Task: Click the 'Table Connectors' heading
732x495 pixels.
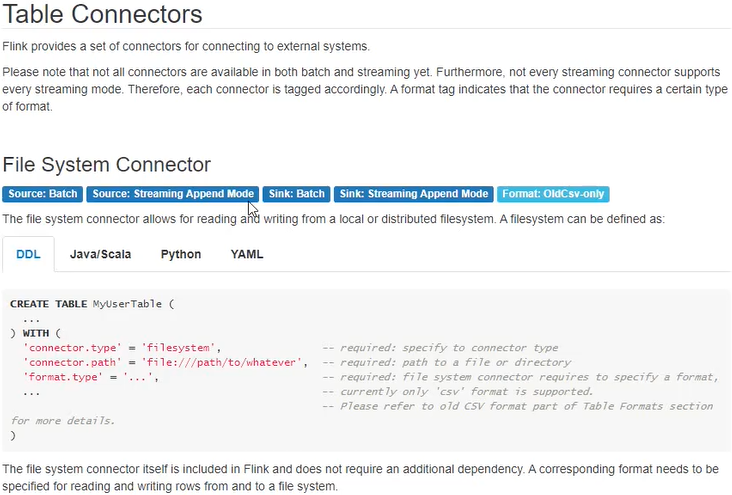Action: coord(103,14)
